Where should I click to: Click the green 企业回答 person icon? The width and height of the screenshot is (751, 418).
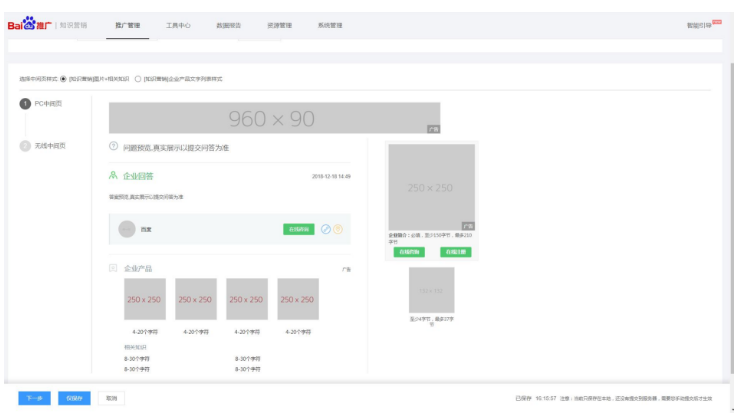(113, 176)
